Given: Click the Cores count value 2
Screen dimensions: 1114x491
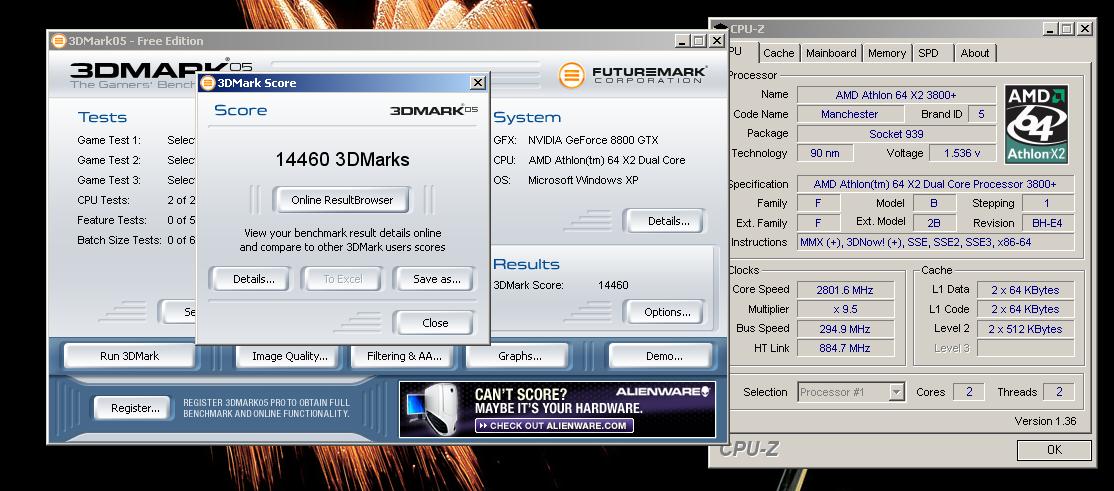Looking at the screenshot, I should pos(968,392).
